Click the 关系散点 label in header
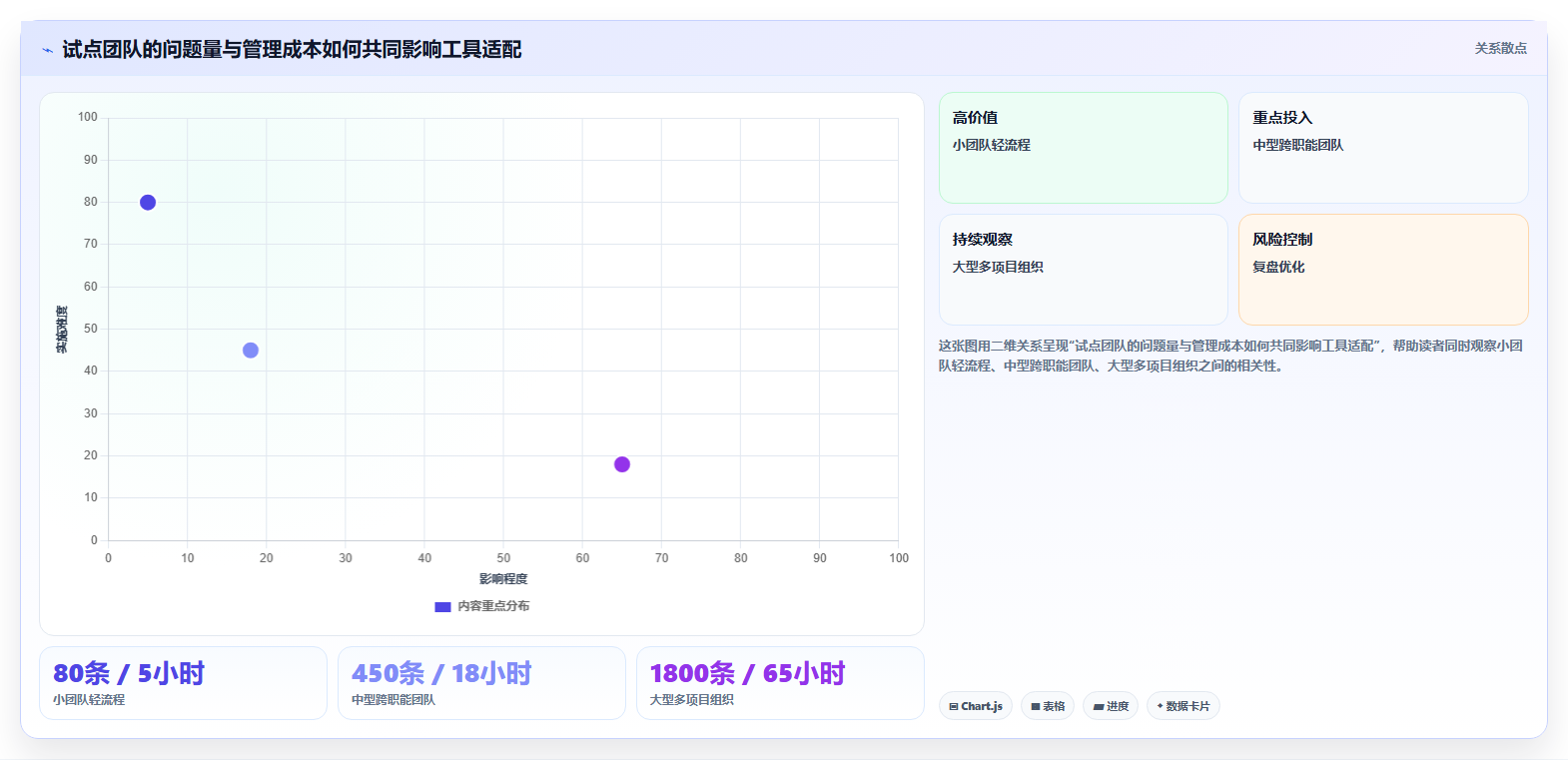 (1500, 48)
